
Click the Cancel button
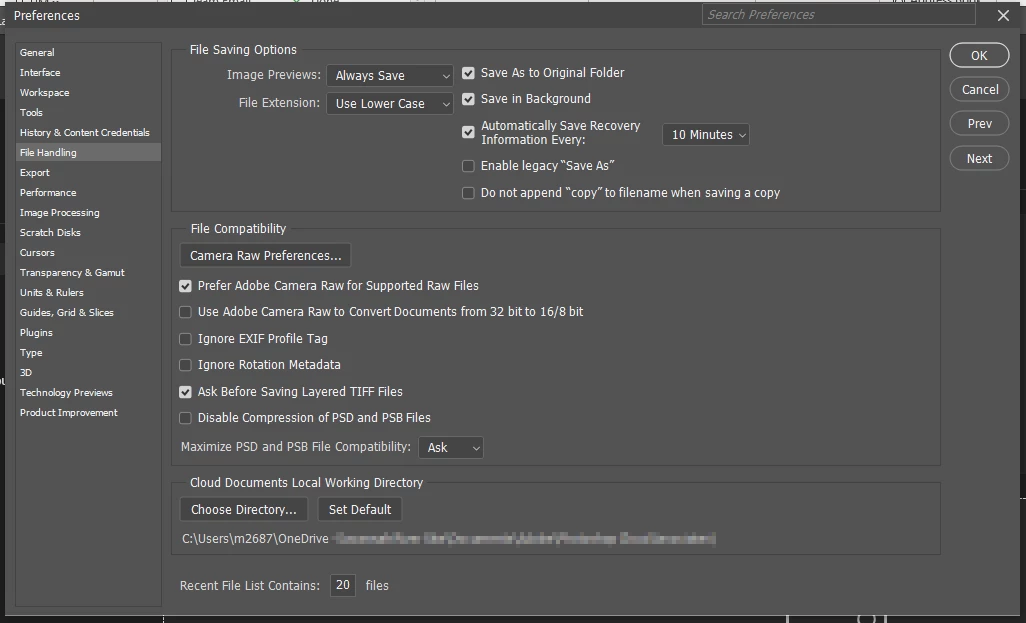(x=979, y=90)
